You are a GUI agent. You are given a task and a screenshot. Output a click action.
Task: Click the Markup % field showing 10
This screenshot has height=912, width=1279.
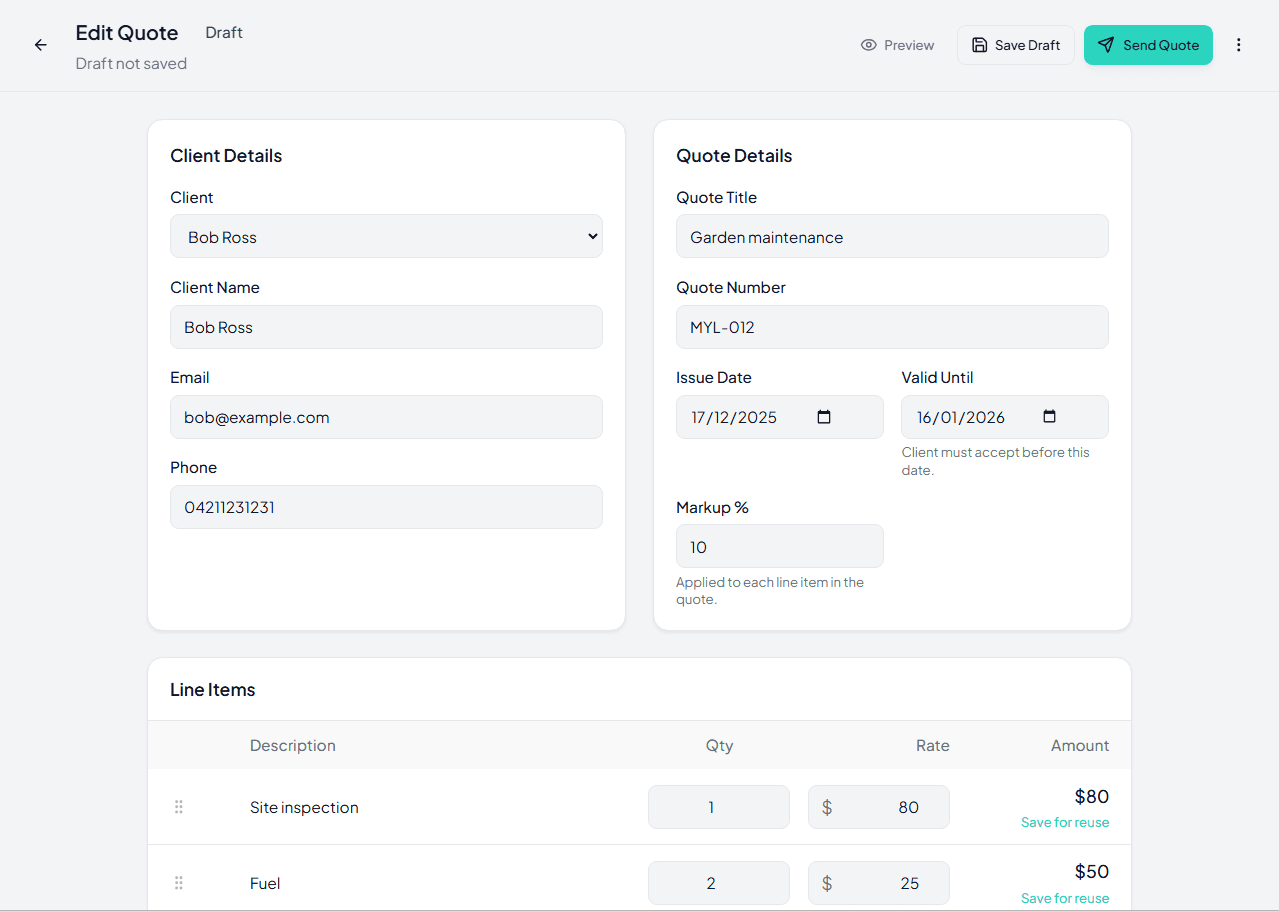[779, 546]
